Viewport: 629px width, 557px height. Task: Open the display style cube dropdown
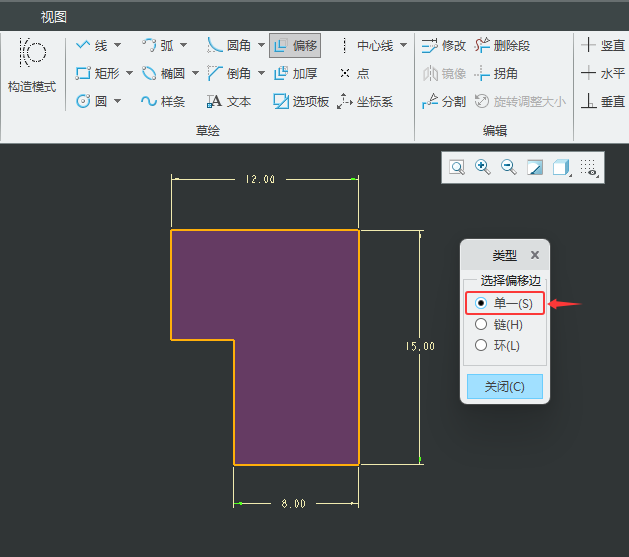coord(562,167)
